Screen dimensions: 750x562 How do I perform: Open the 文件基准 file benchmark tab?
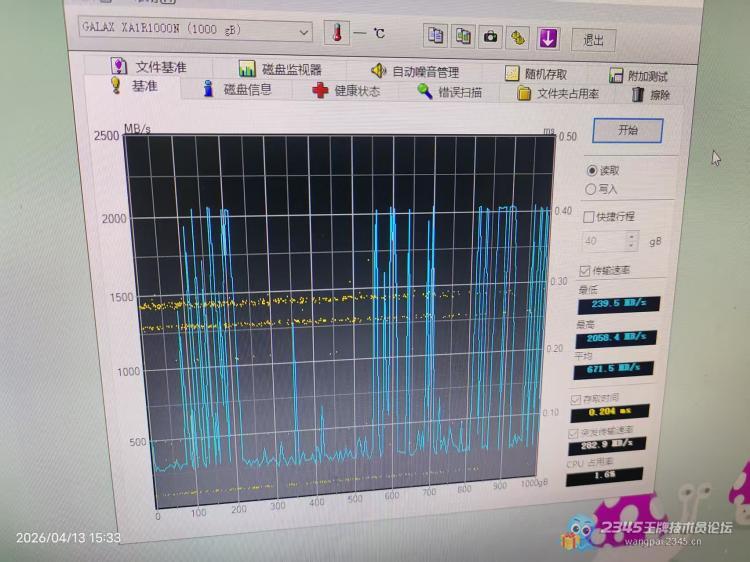(x=149, y=67)
